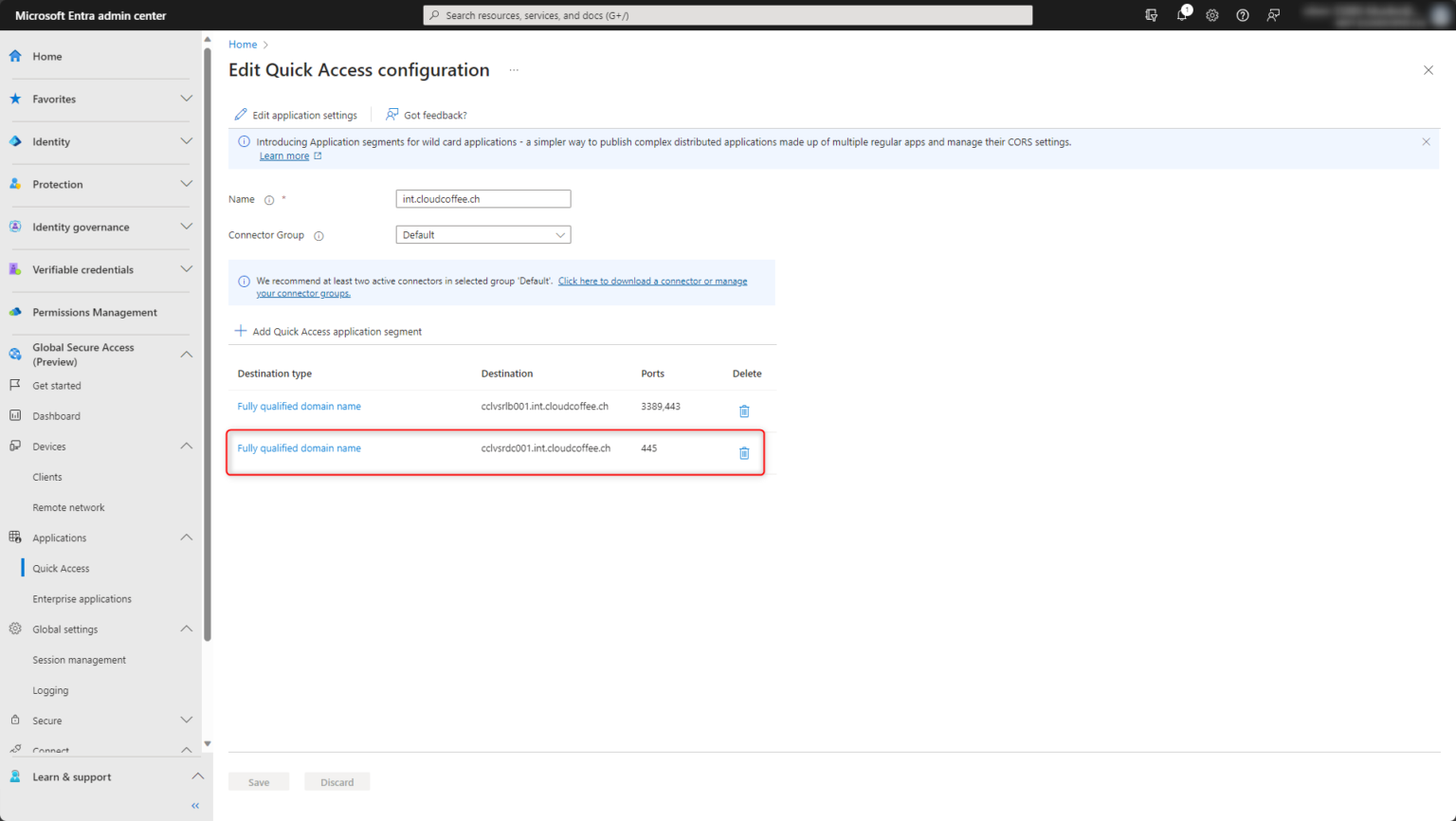Screen dimensions: 1456x821
Task: Click inside the Name input field
Action: pyautogui.click(x=482, y=198)
